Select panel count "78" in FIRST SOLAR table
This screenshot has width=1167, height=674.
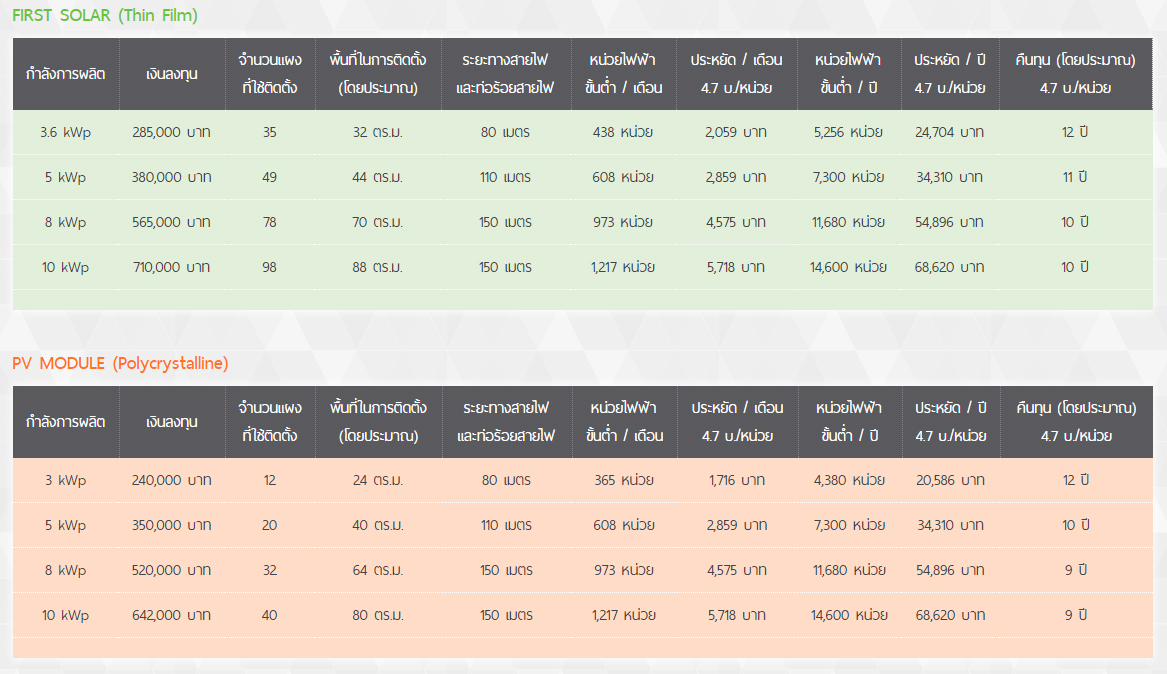[269, 222]
